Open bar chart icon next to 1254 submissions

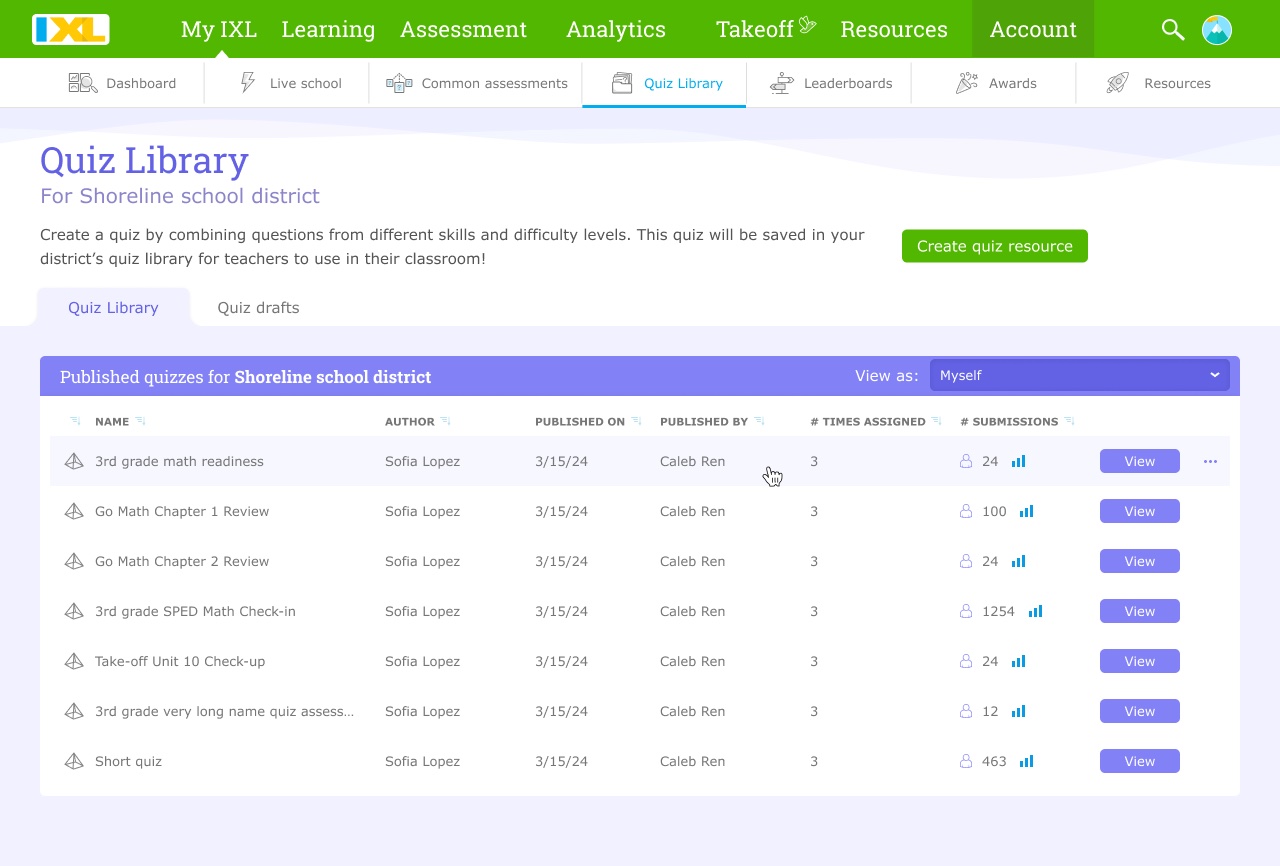click(1035, 611)
